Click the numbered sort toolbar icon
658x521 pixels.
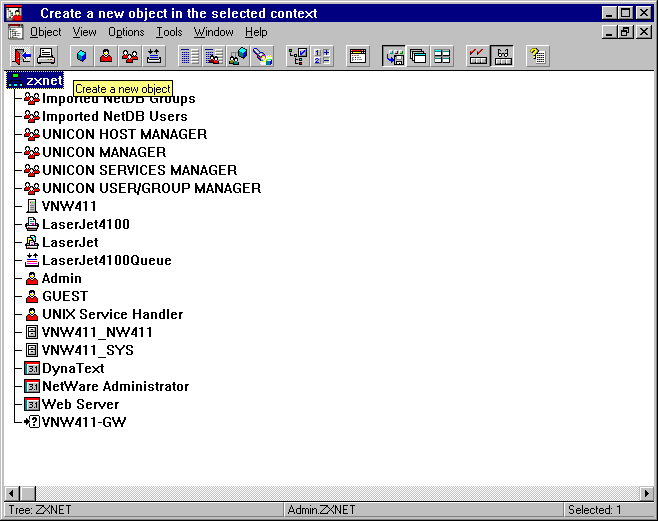click(322, 56)
